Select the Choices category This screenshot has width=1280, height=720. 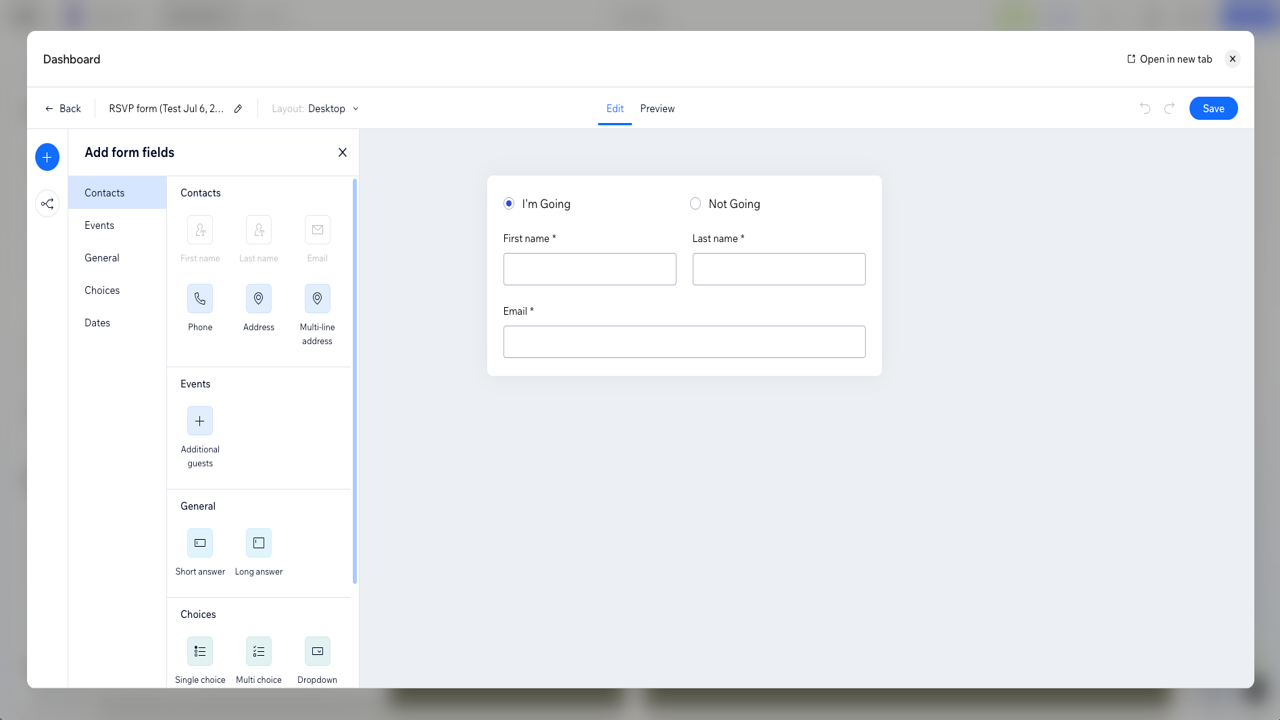pos(117,290)
